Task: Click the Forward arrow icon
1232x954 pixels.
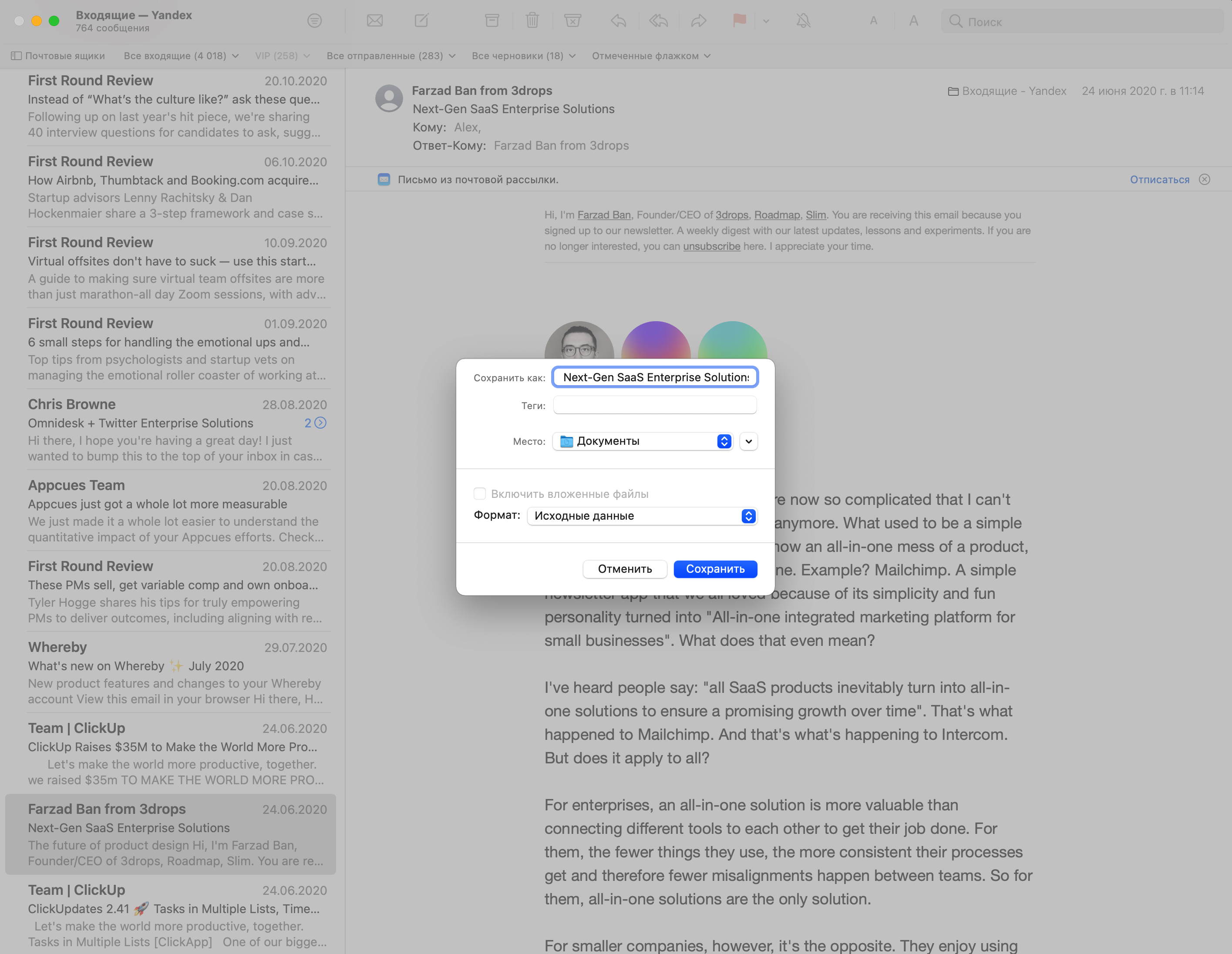Action: coord(698,21)
